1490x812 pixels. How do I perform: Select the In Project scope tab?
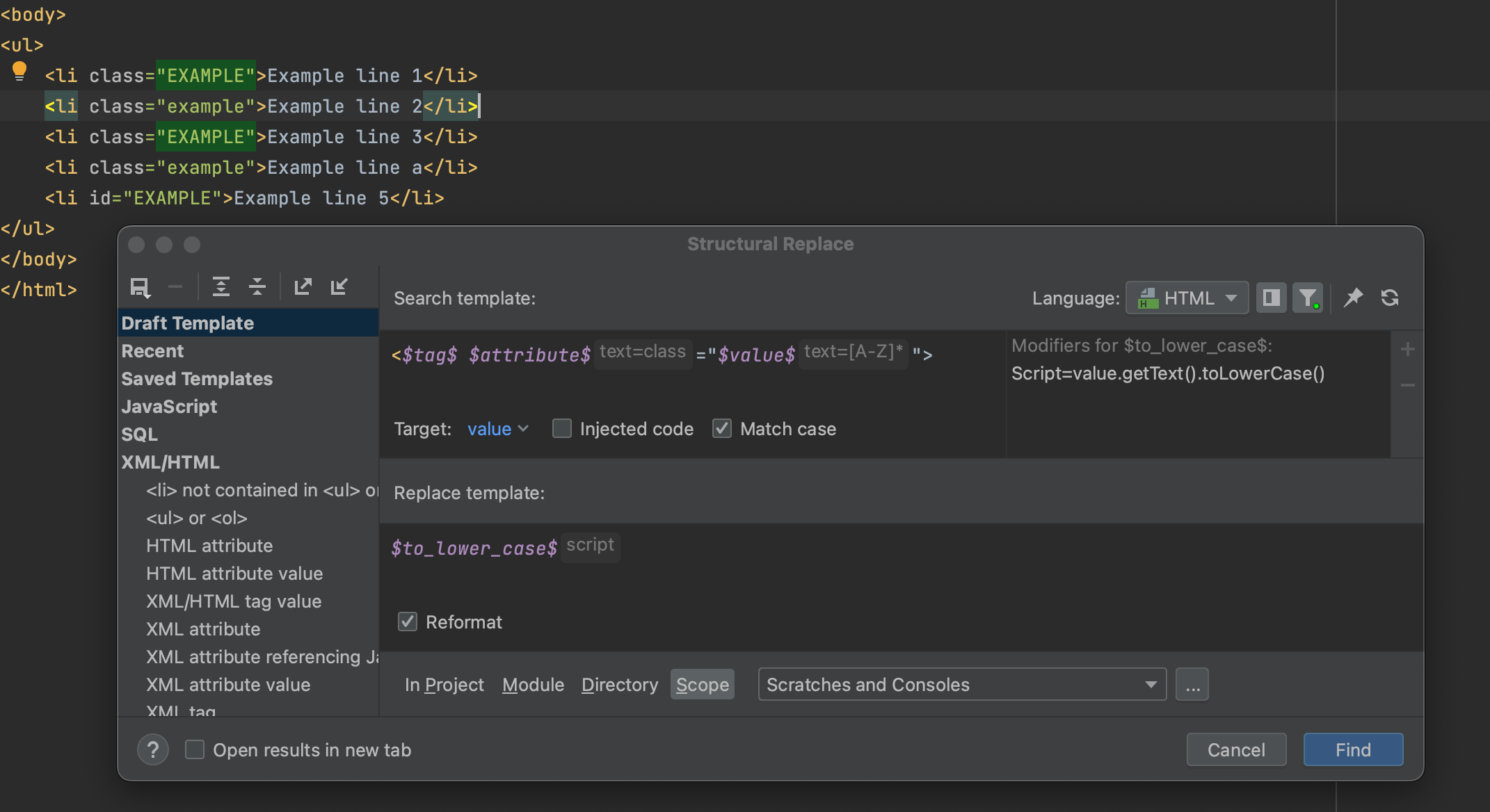(x=444, y=685)
